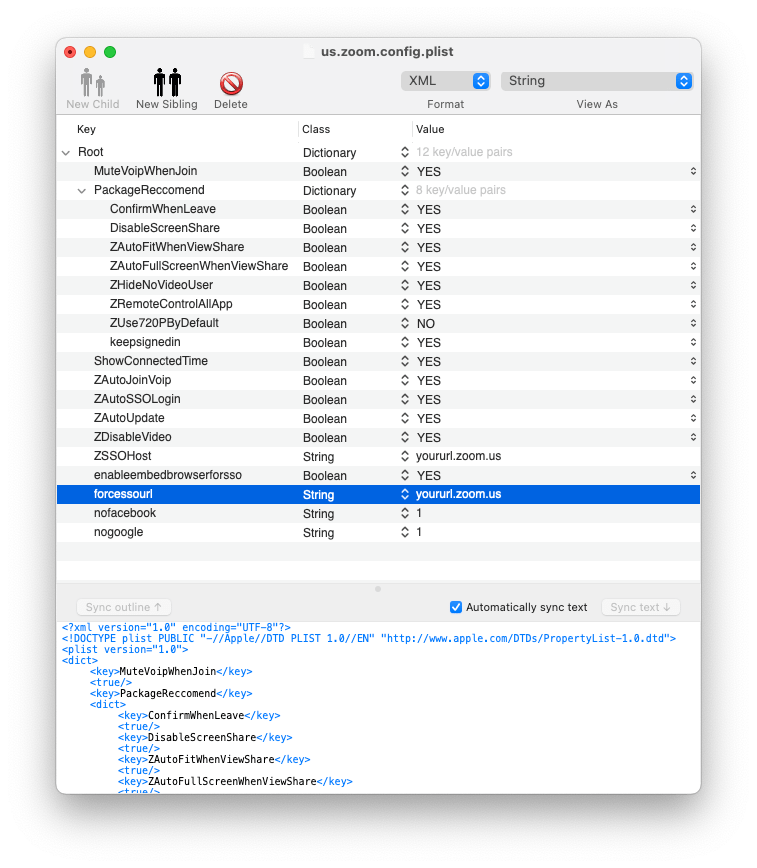This screenshot has width=757, height=868.
Task: Click the Value column header
Action: tap(431, 129)
